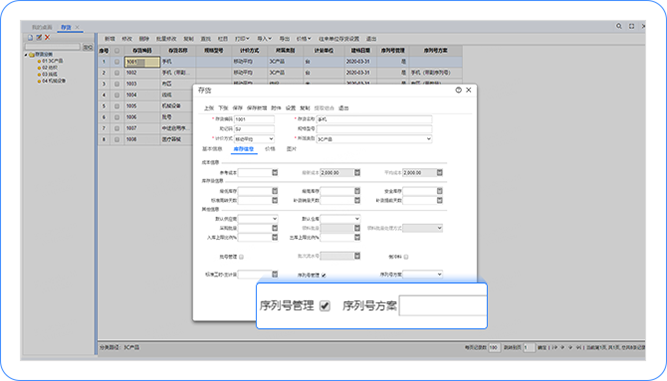Viewport: 667px width, 381px height.
Task: Open calculator beside 最新成本 field
Action: pos(357,173)
